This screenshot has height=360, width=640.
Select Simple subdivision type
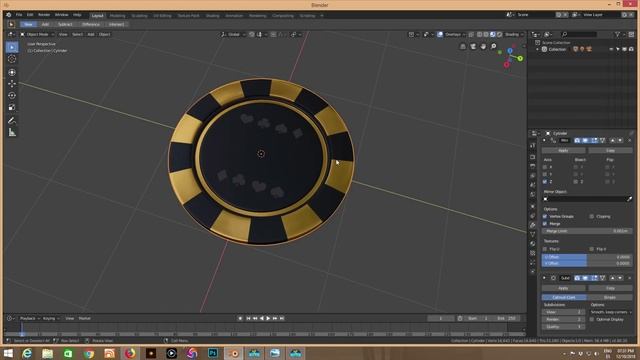[x=610, y=297]
